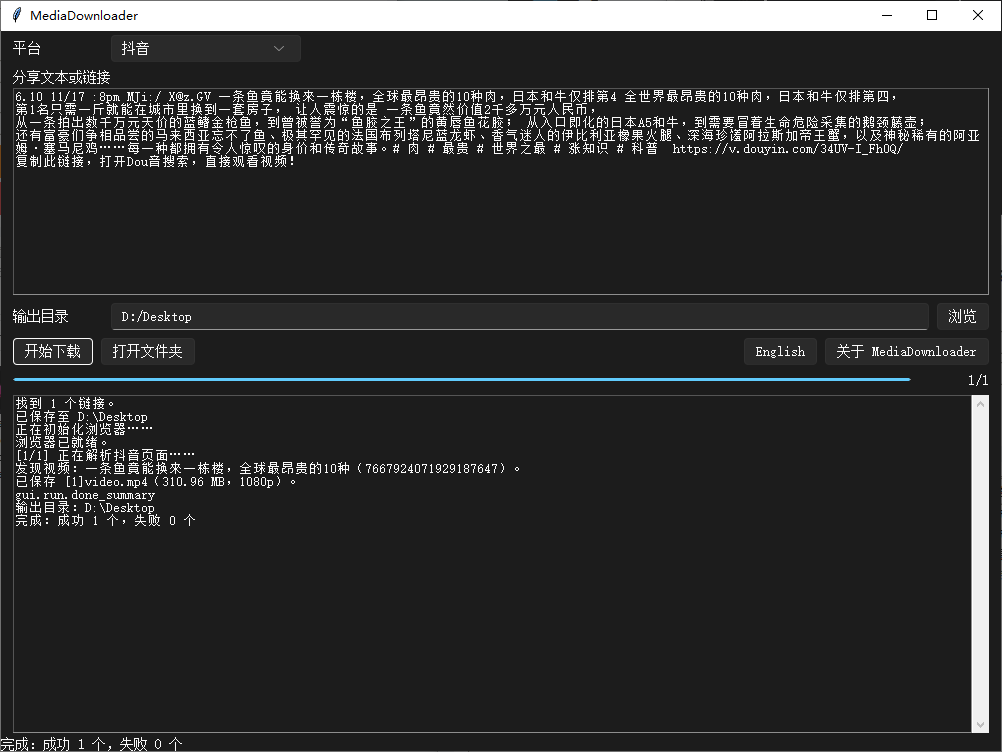Click the log scrollbar down arrow
The image size is (1002, 752).
coord(980,725)
